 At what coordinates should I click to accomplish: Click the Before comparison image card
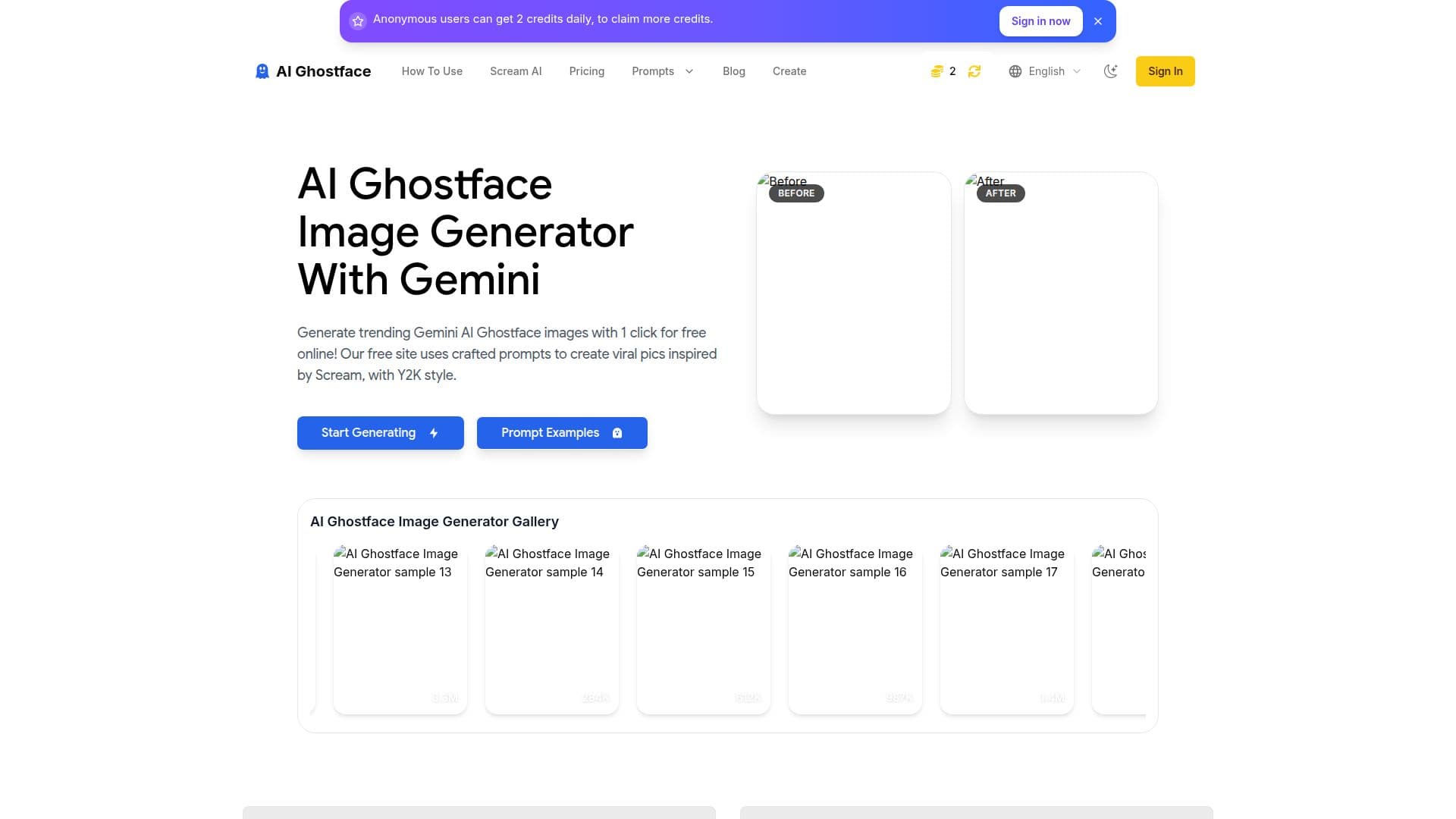click(853, 293)
